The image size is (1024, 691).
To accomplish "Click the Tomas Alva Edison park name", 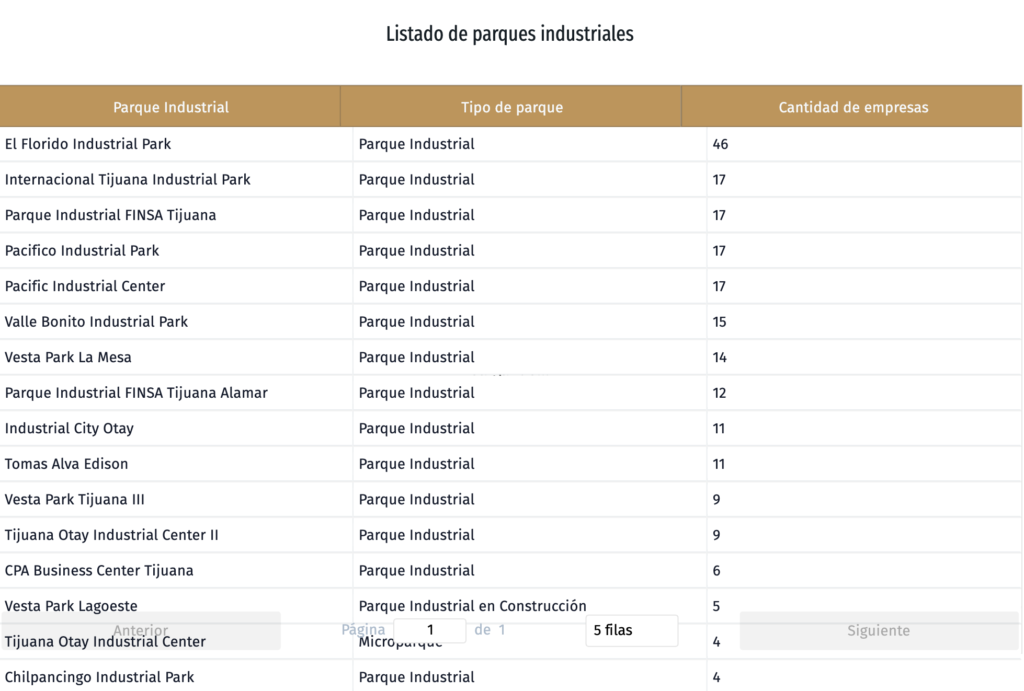I will point(66,464).
